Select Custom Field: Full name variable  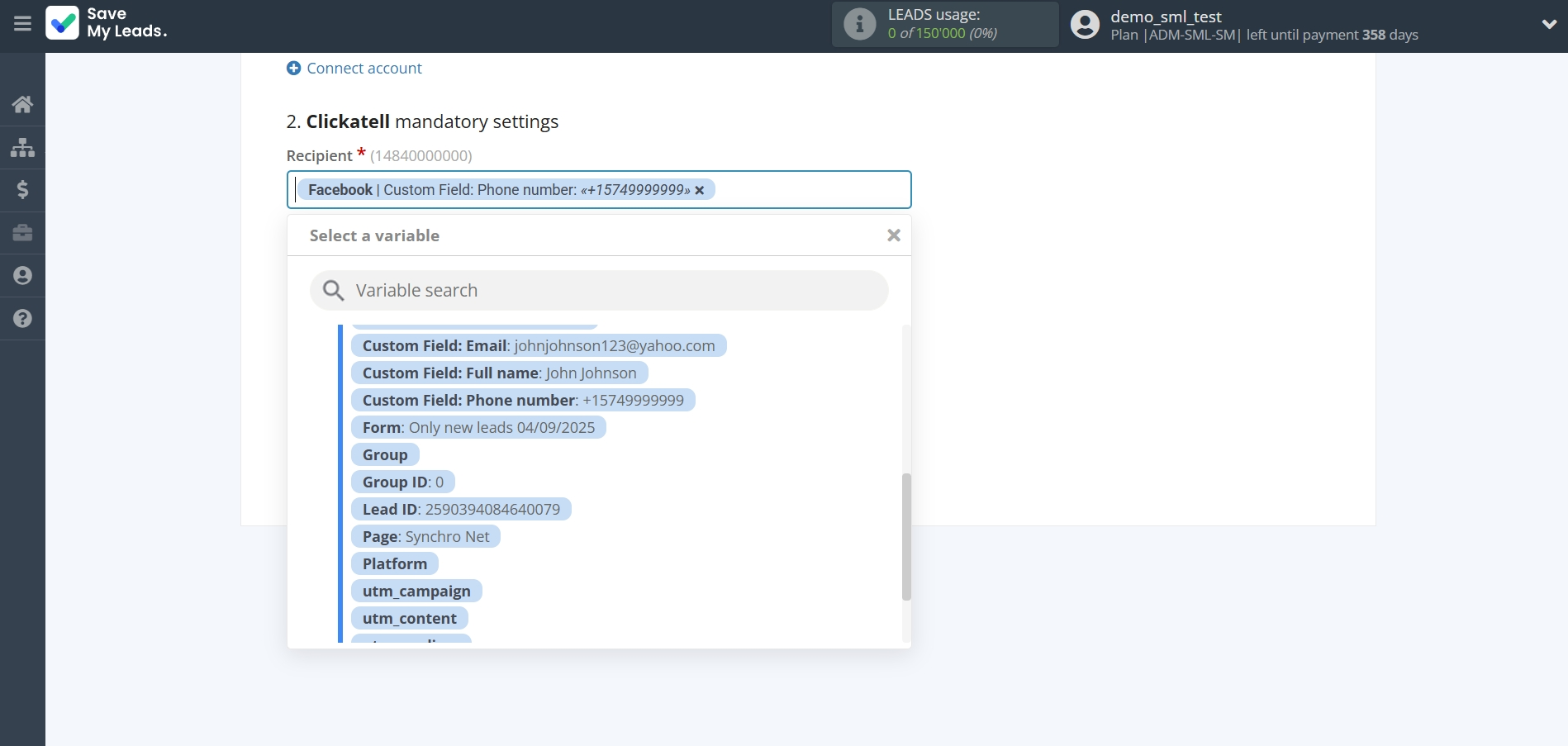pos(499,373)
